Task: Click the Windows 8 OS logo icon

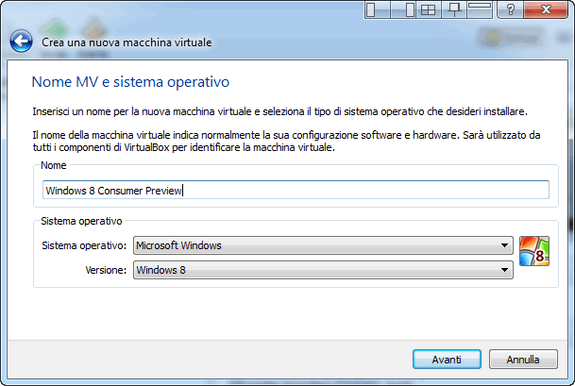Action: (534, 251)
